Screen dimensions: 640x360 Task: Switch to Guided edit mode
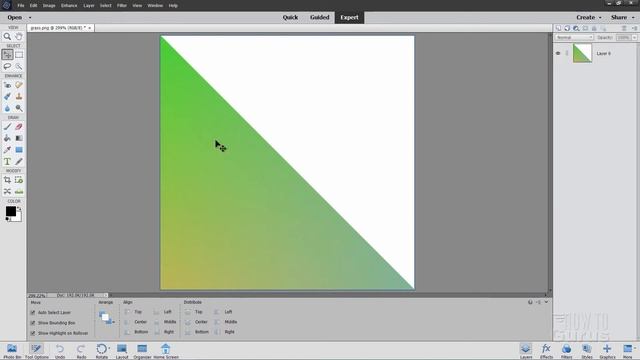tap(319, 18)
